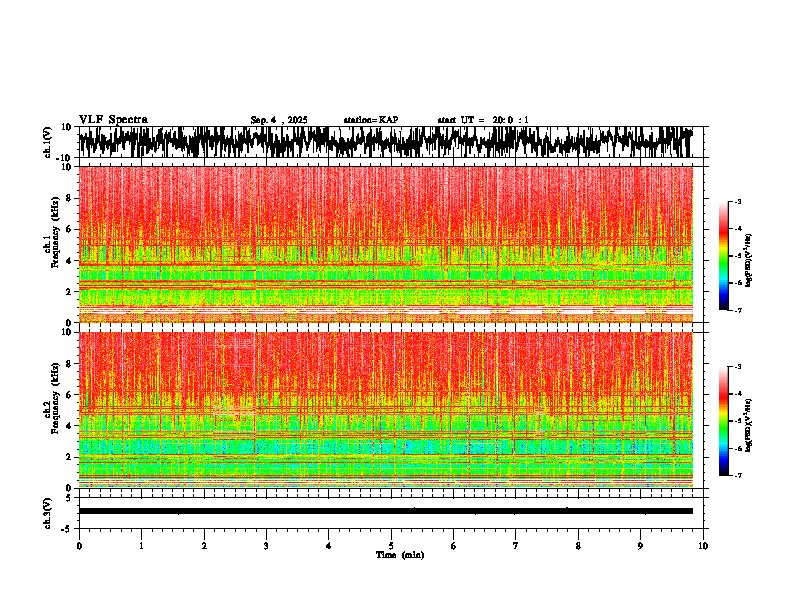
Task: Click the ch.1(V) waveform axis label
Action: [x=48, y=142]
